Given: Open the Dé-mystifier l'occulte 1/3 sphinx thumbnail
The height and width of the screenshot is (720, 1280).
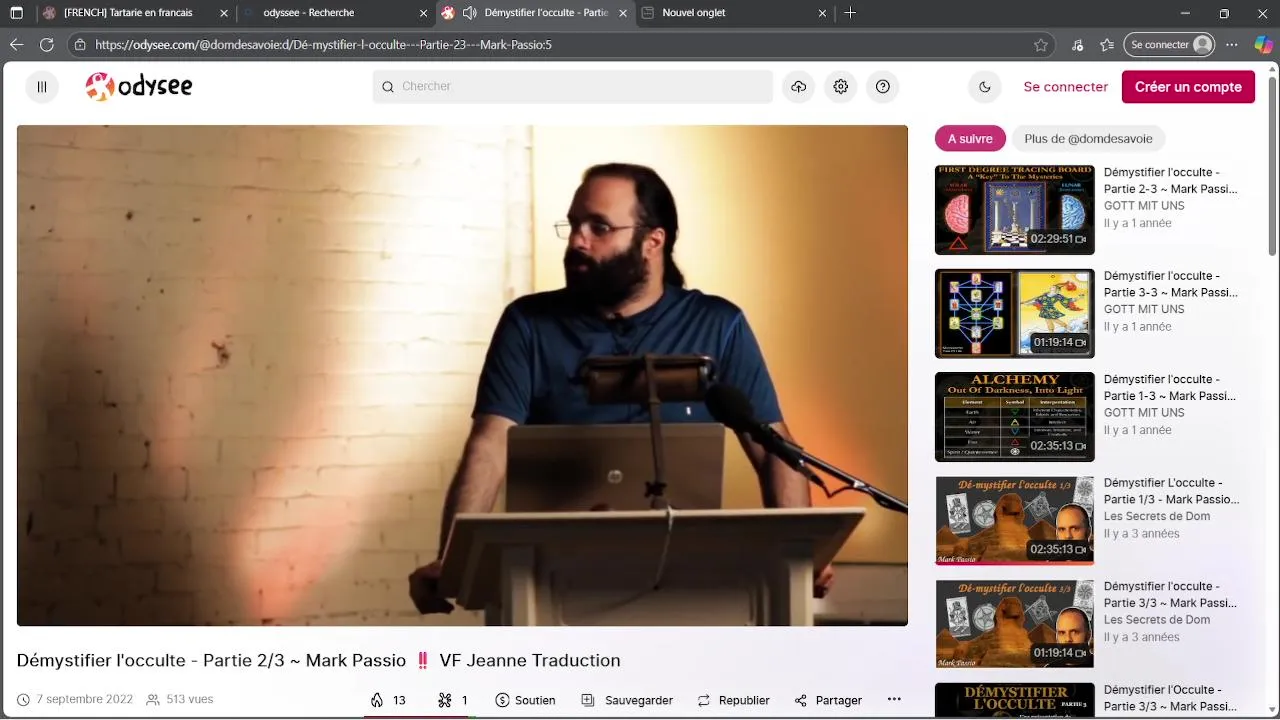Looking at the screenshot, I should pos(1014,520).
